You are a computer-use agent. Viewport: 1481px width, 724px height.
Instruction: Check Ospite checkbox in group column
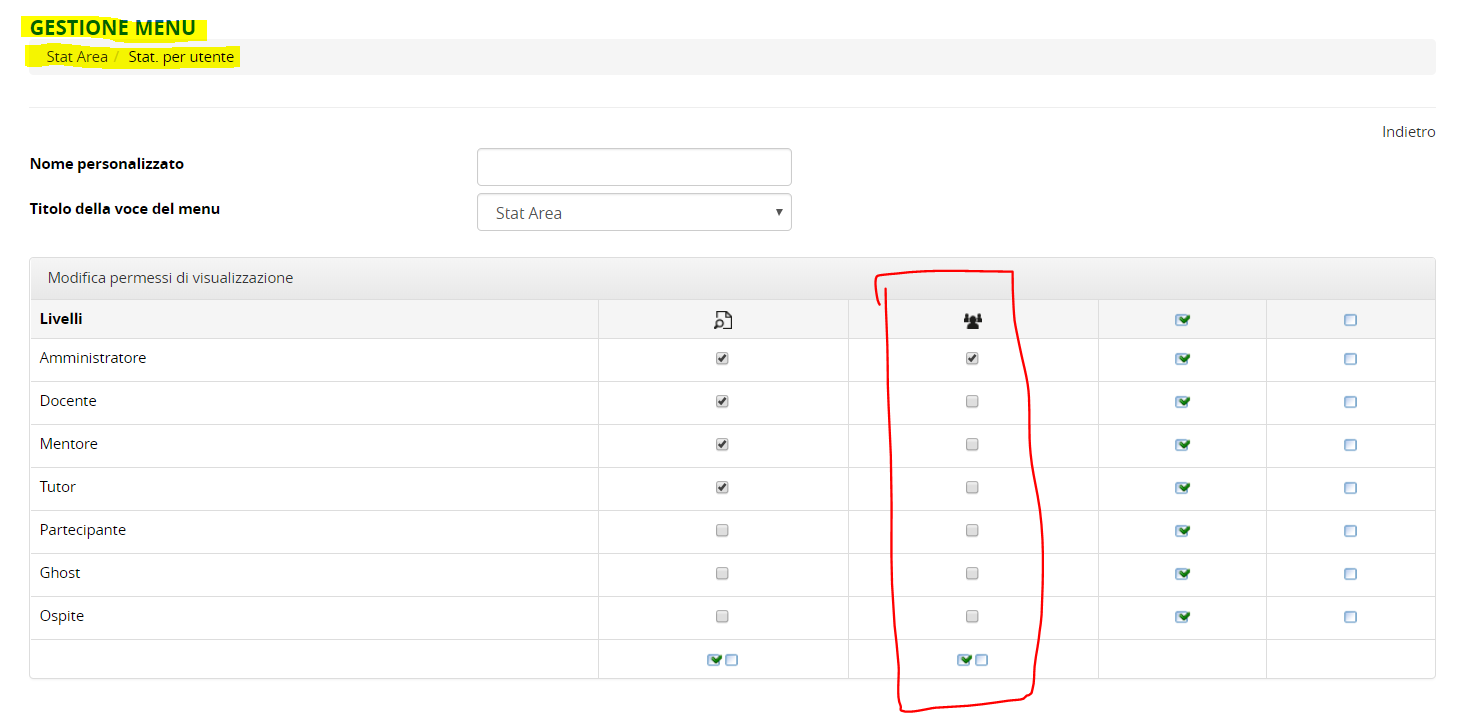972,617
